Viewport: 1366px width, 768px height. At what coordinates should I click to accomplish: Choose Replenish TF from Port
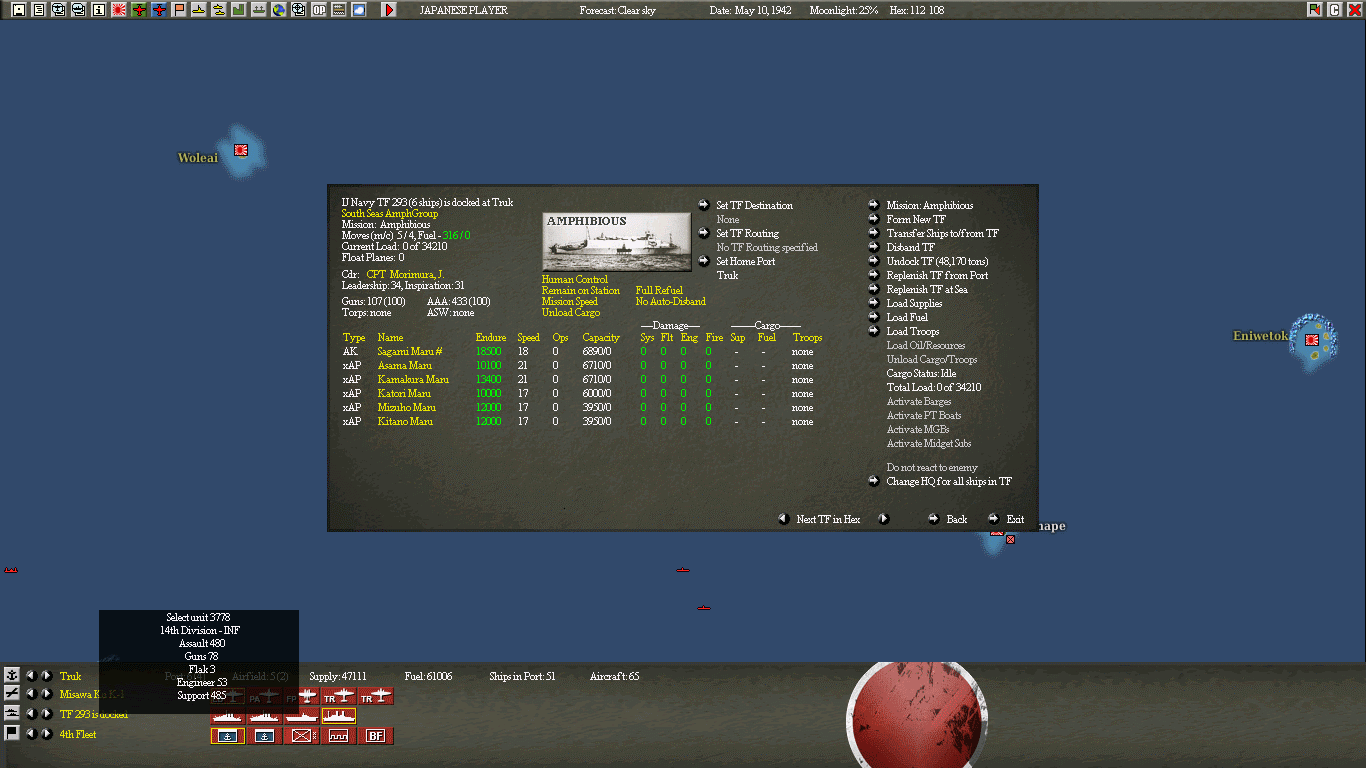(x=937, y=276)
